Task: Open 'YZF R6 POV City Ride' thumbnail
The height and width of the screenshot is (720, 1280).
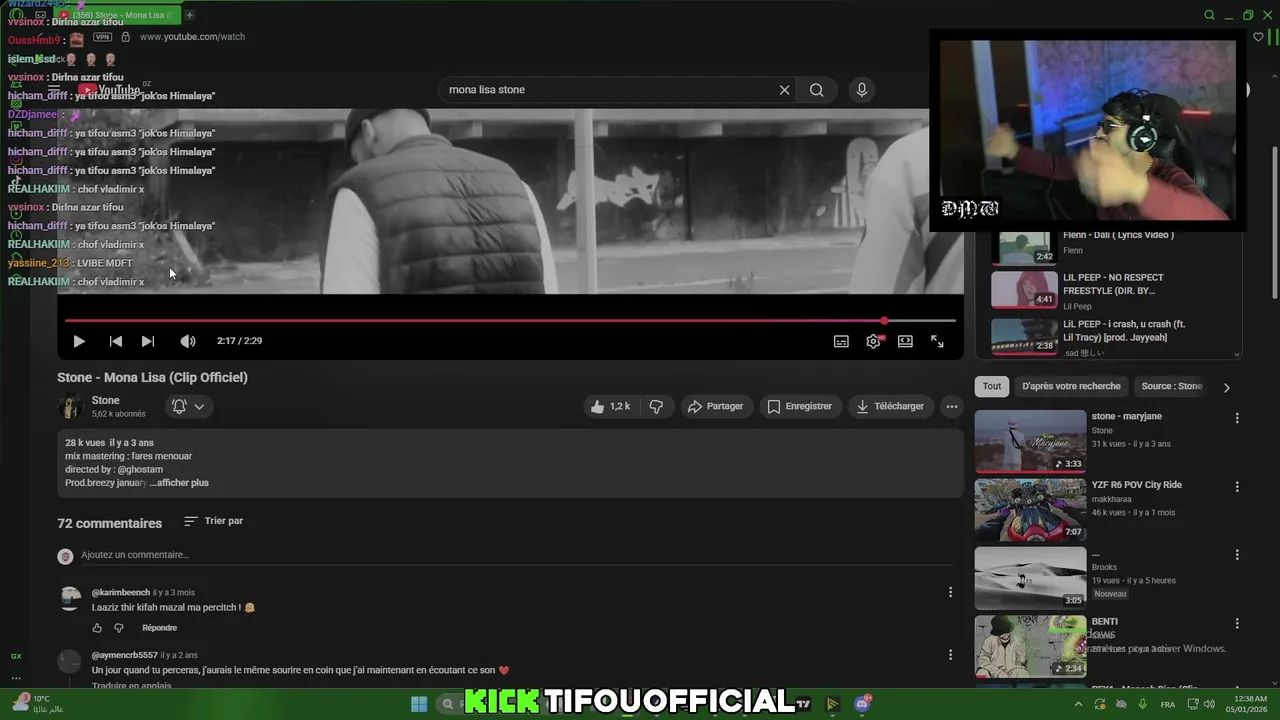Action: click(1030, 509)
